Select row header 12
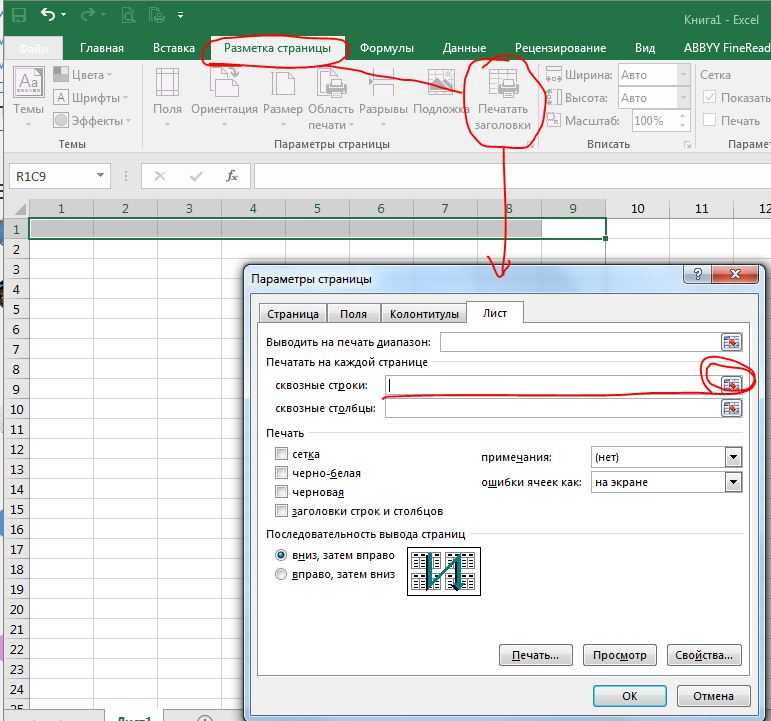This screenshot has height=721, width=771. pos(17,450)
